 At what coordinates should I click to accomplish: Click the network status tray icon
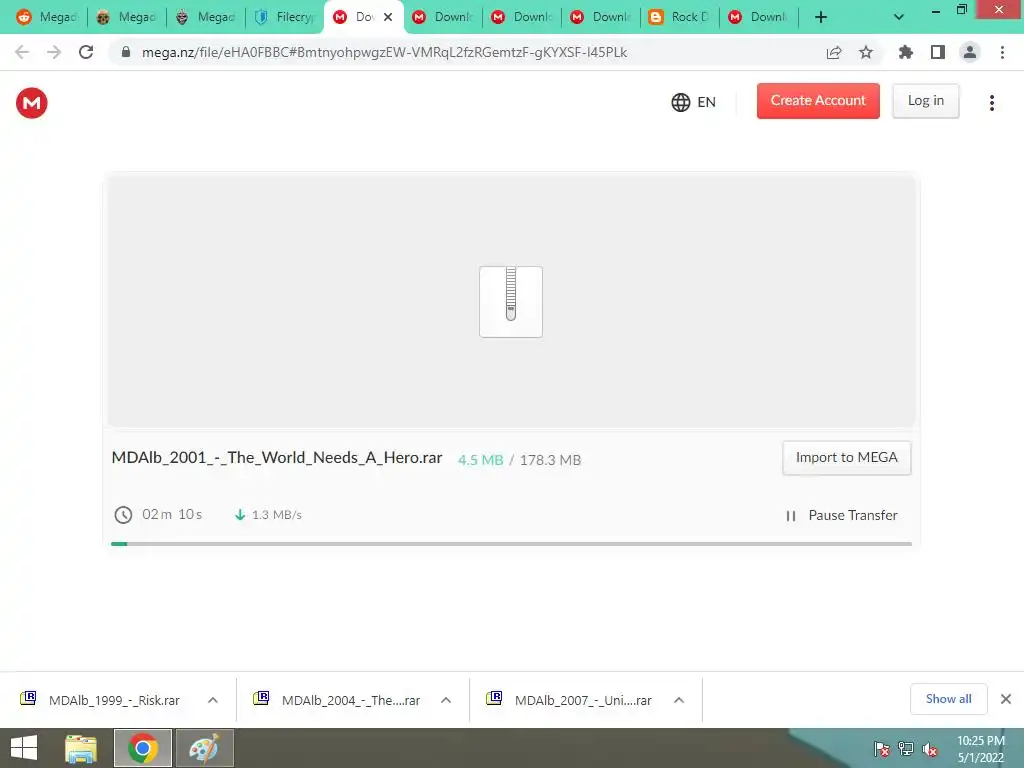click(x=906, y=749)
